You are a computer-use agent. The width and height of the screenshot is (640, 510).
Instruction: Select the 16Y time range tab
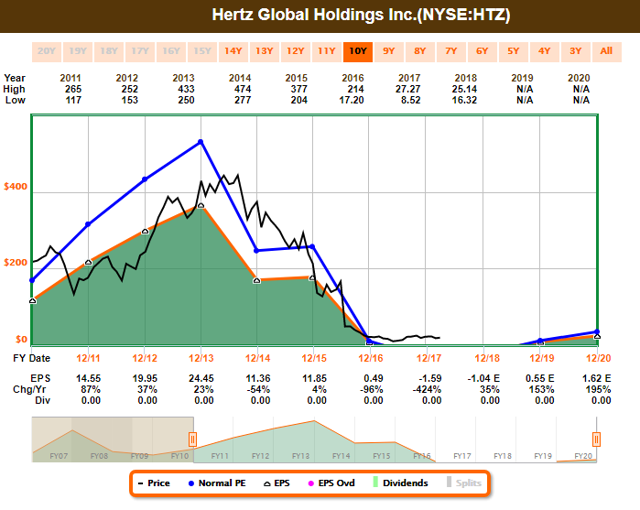[x=171, y=51]
